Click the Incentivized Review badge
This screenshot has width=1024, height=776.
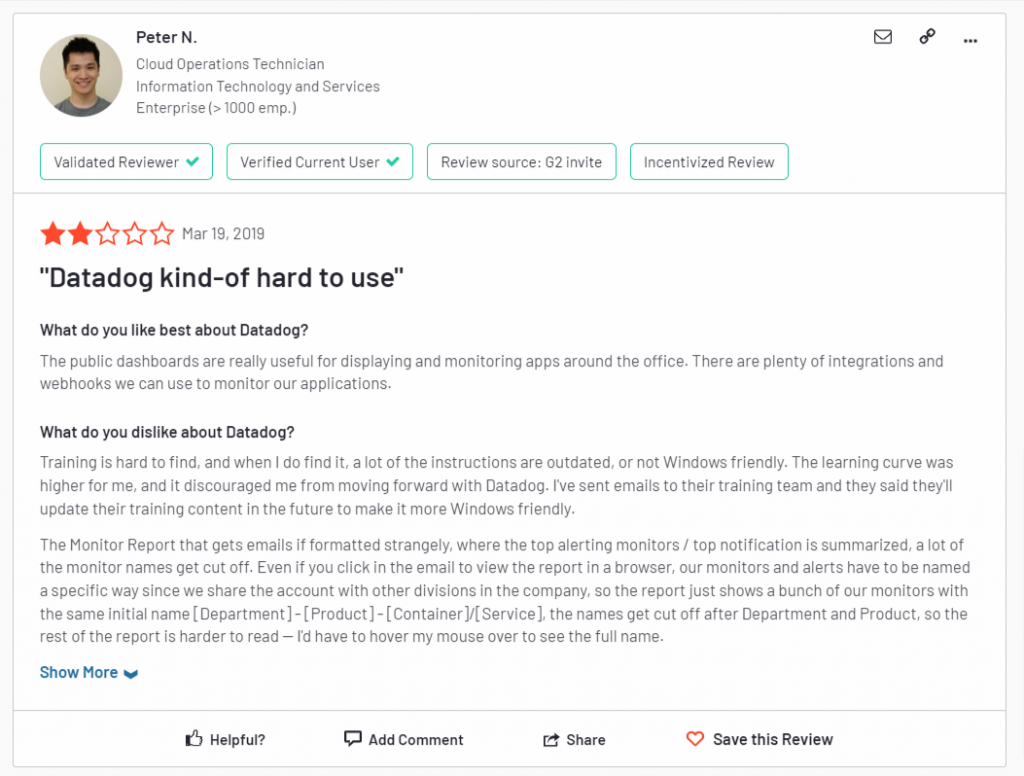pos(709,162)
